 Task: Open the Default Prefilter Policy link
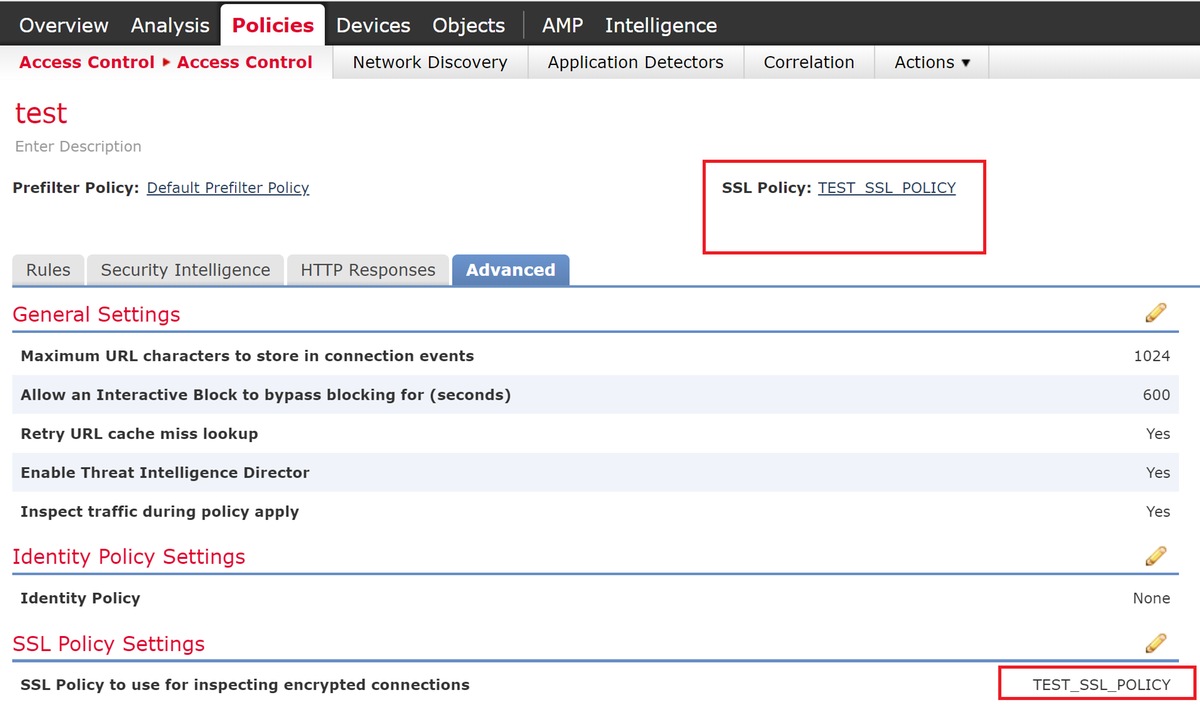[228, 187]
